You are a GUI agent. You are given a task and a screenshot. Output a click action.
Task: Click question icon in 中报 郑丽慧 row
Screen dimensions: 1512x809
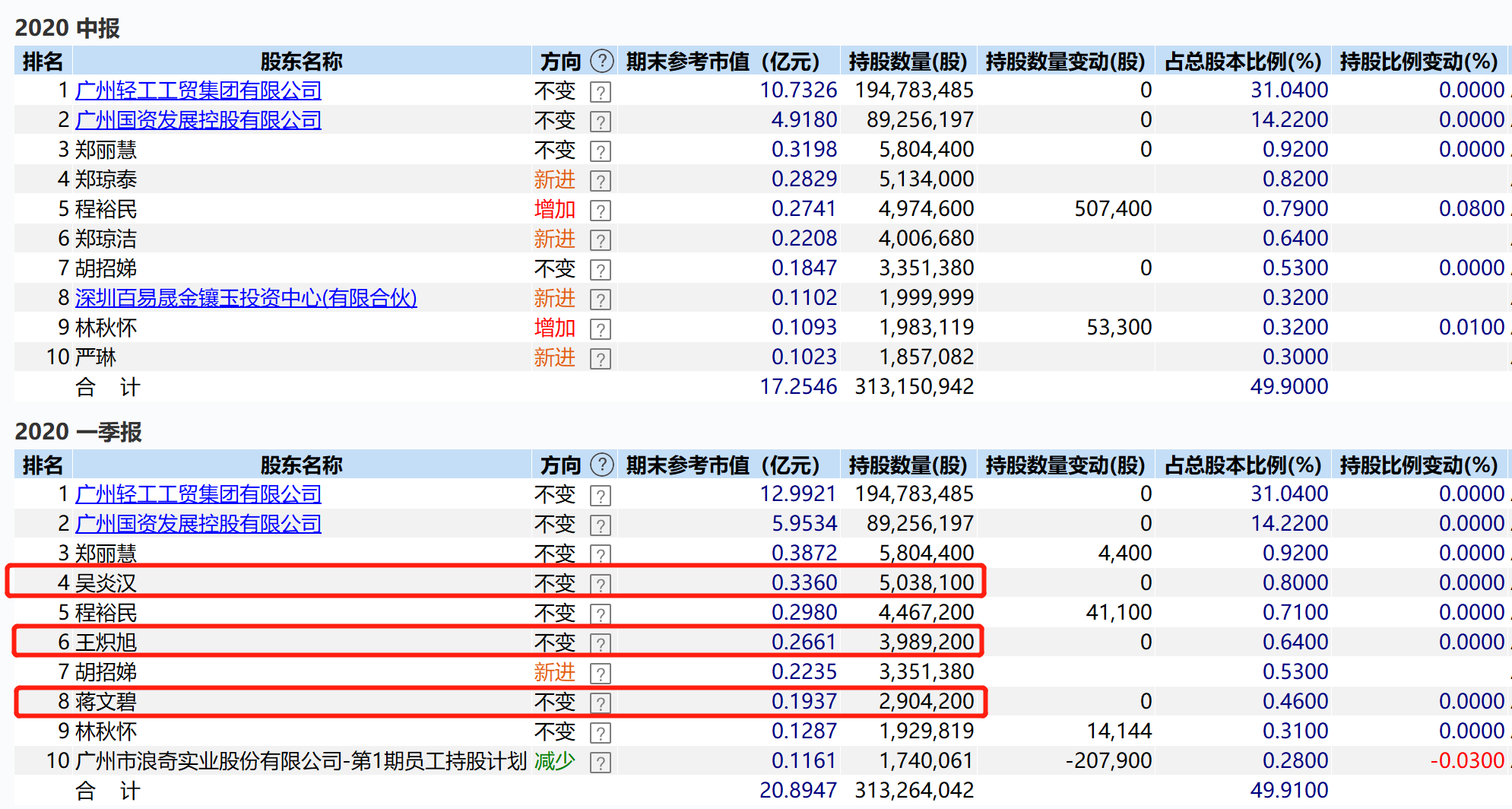click(601, 151)
